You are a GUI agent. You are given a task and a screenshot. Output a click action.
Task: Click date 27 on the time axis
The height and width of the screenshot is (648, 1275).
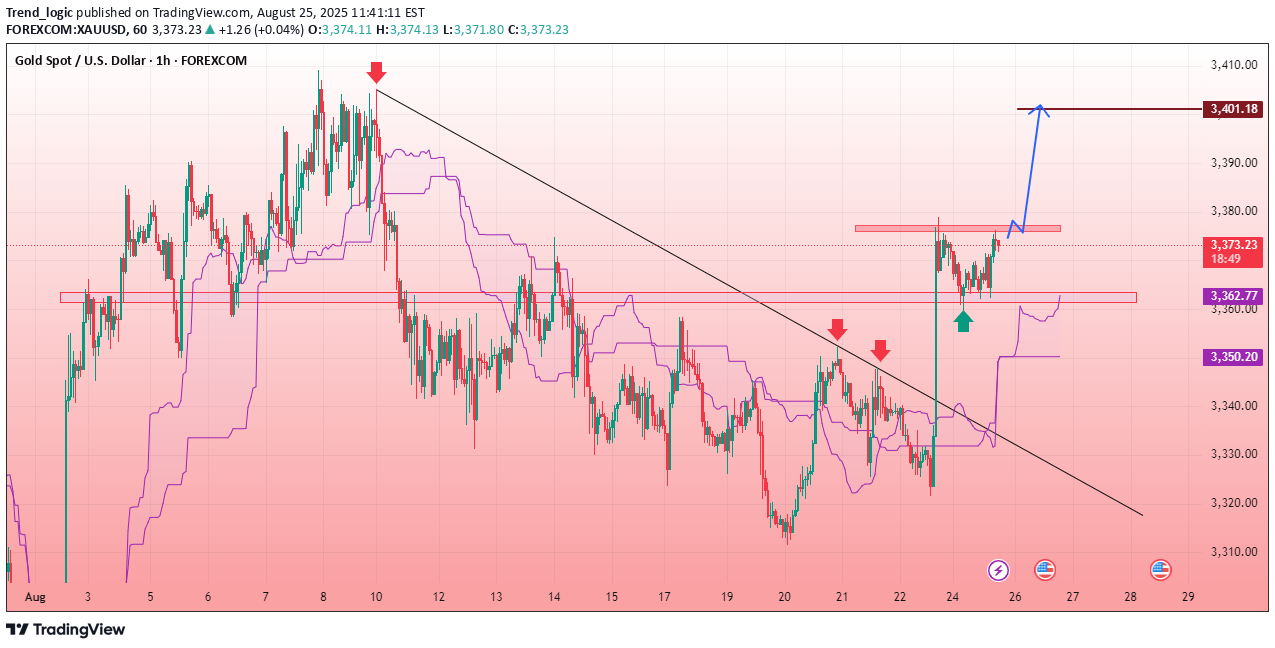1072,597
